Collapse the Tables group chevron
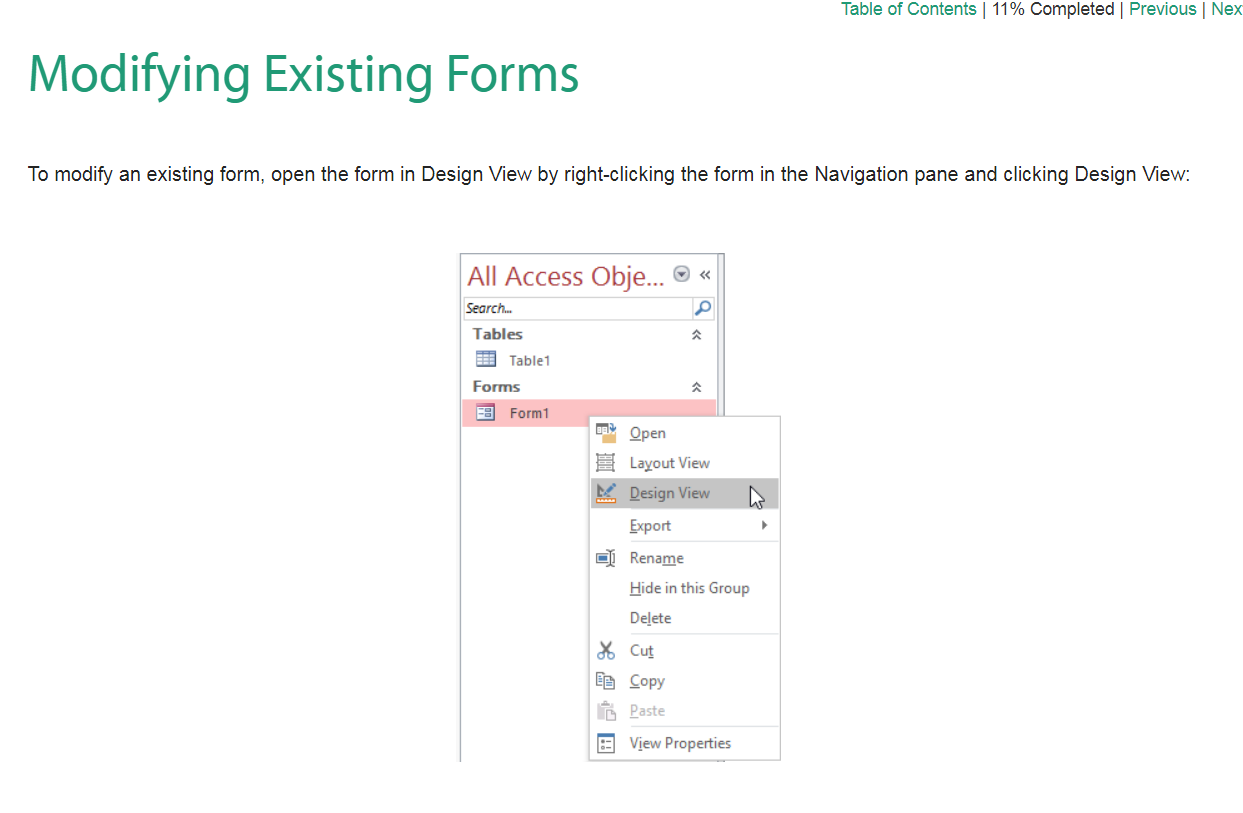Image resolution: width=1243 pixels, height=813 pixels. 697,335
